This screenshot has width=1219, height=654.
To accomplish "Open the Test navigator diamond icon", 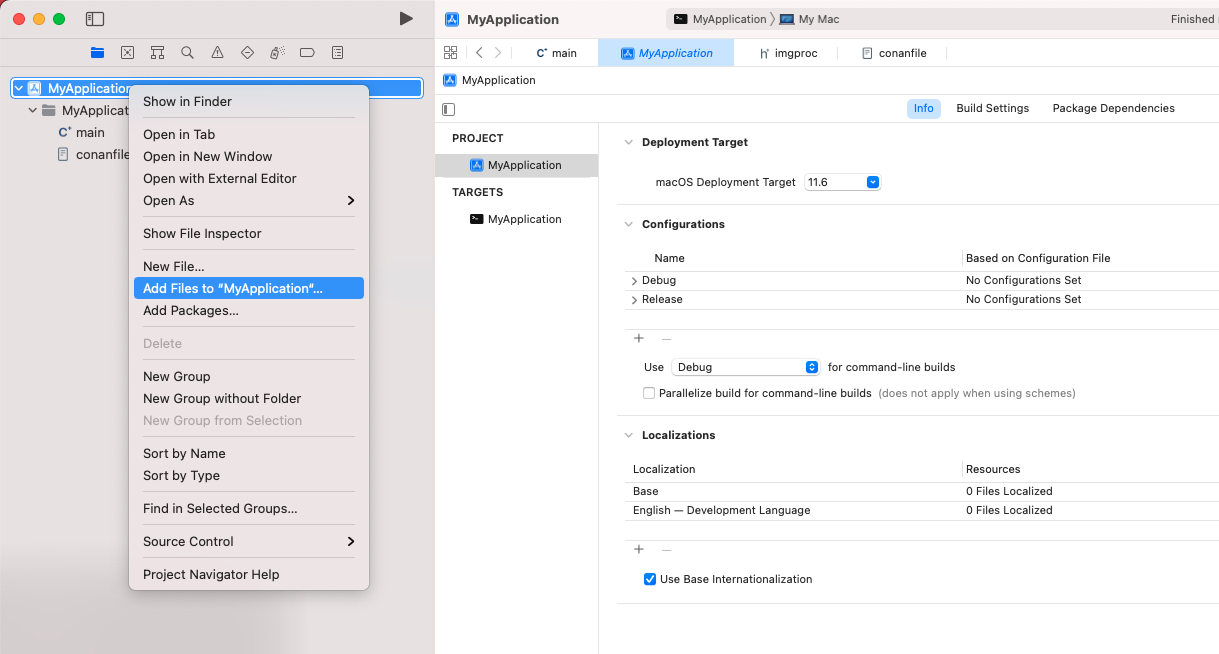I will tap(247, 52).
